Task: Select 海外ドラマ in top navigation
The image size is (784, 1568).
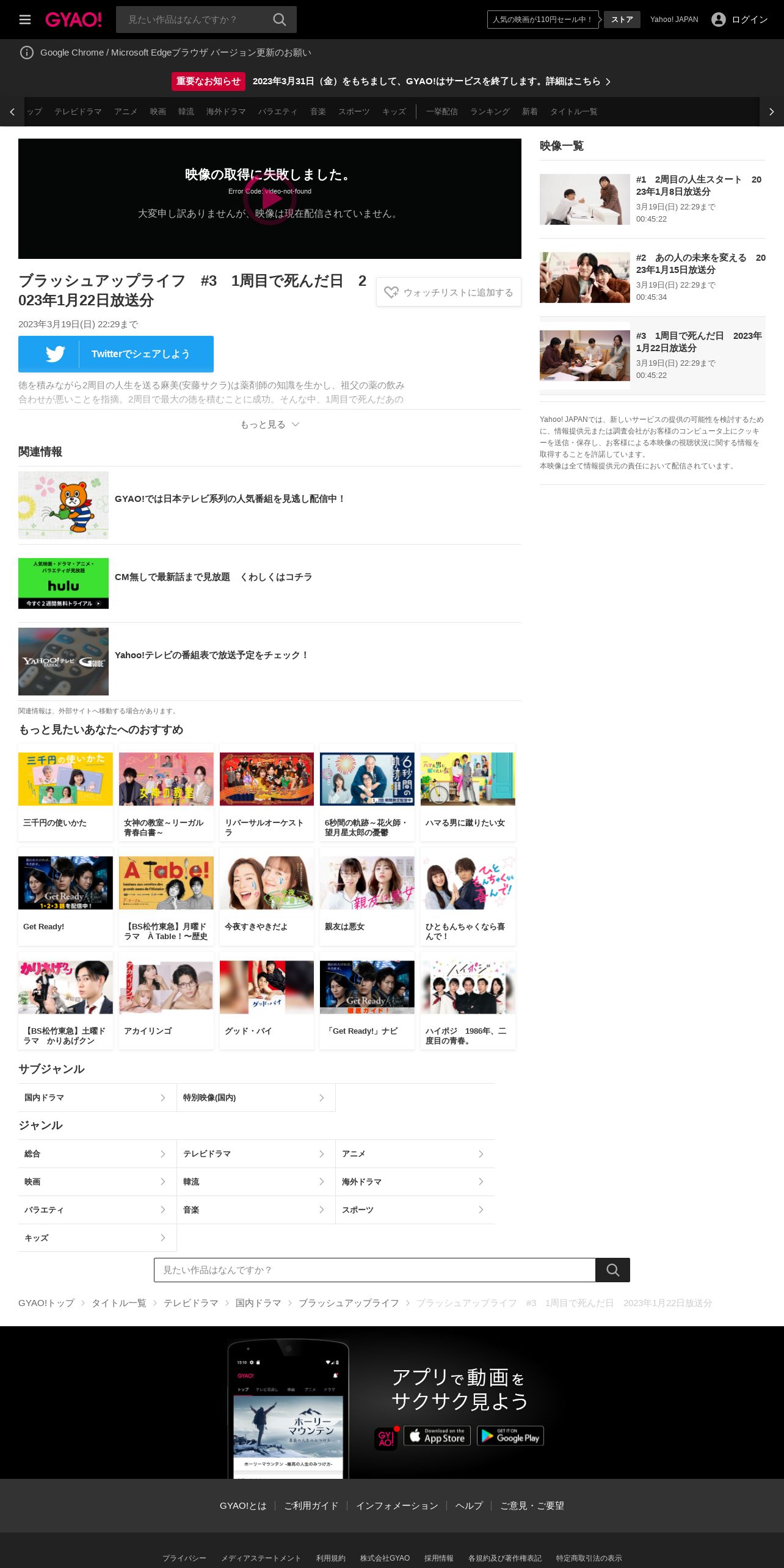Action: coord(226,112)
